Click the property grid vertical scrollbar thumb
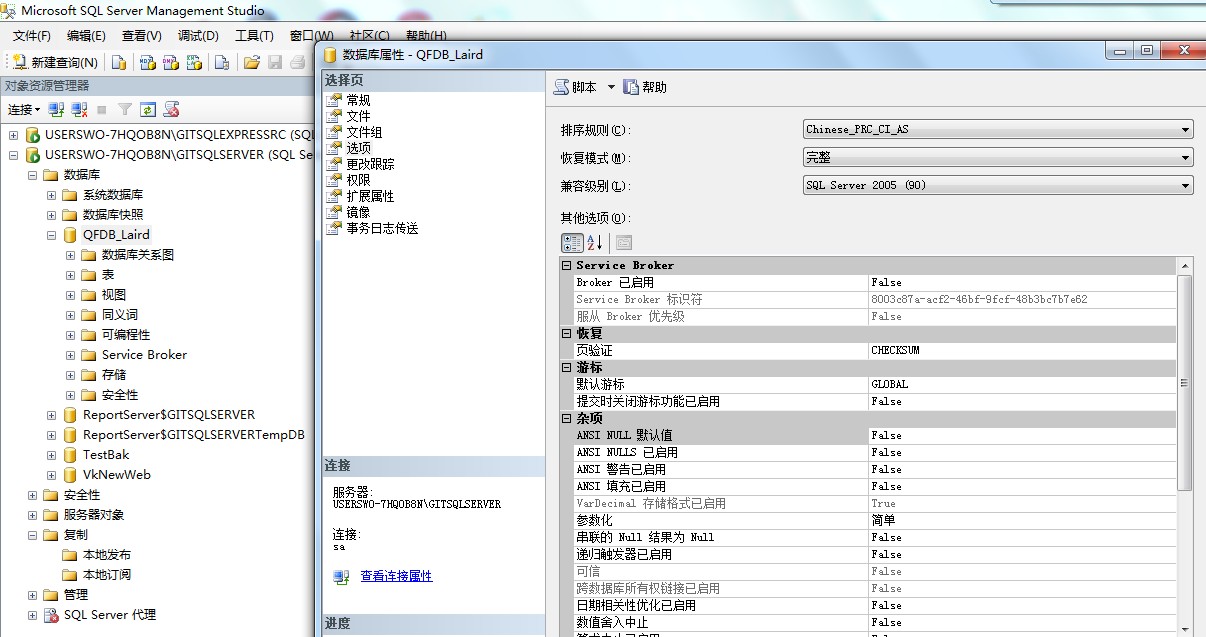Screen dimensions: 1206x637 1185,383
